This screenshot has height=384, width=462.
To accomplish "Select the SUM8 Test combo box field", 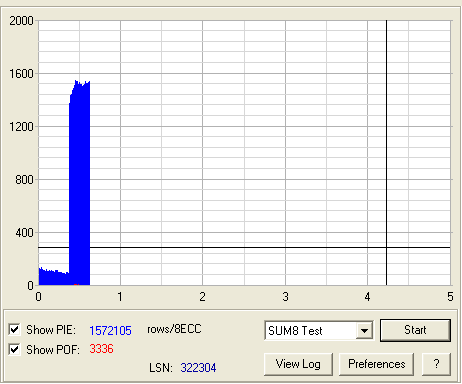I will pyautogui.click(x=319, y=331).
